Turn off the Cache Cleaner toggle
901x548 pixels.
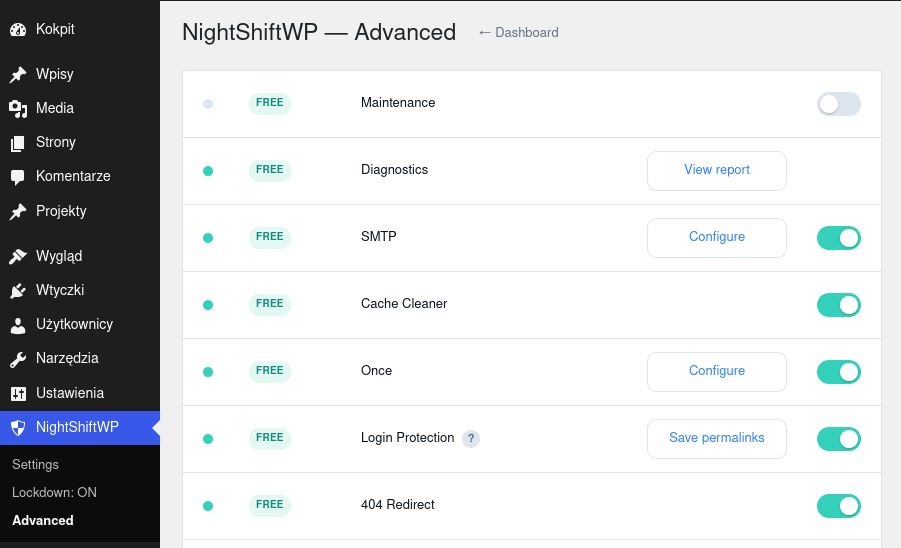coord(838,305)
